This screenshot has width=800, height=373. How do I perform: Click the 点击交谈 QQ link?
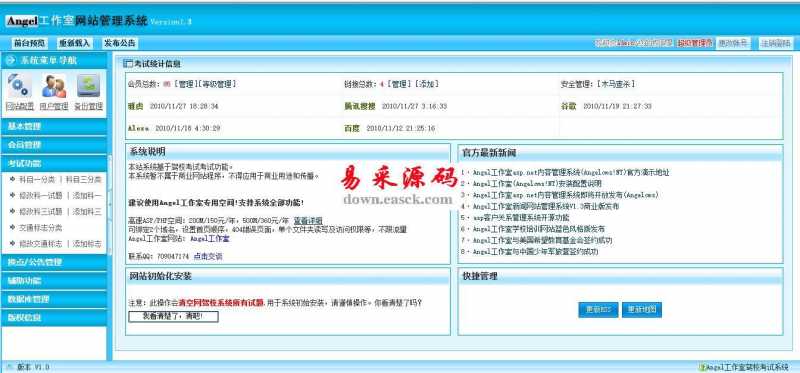click(x=208, y=256)
